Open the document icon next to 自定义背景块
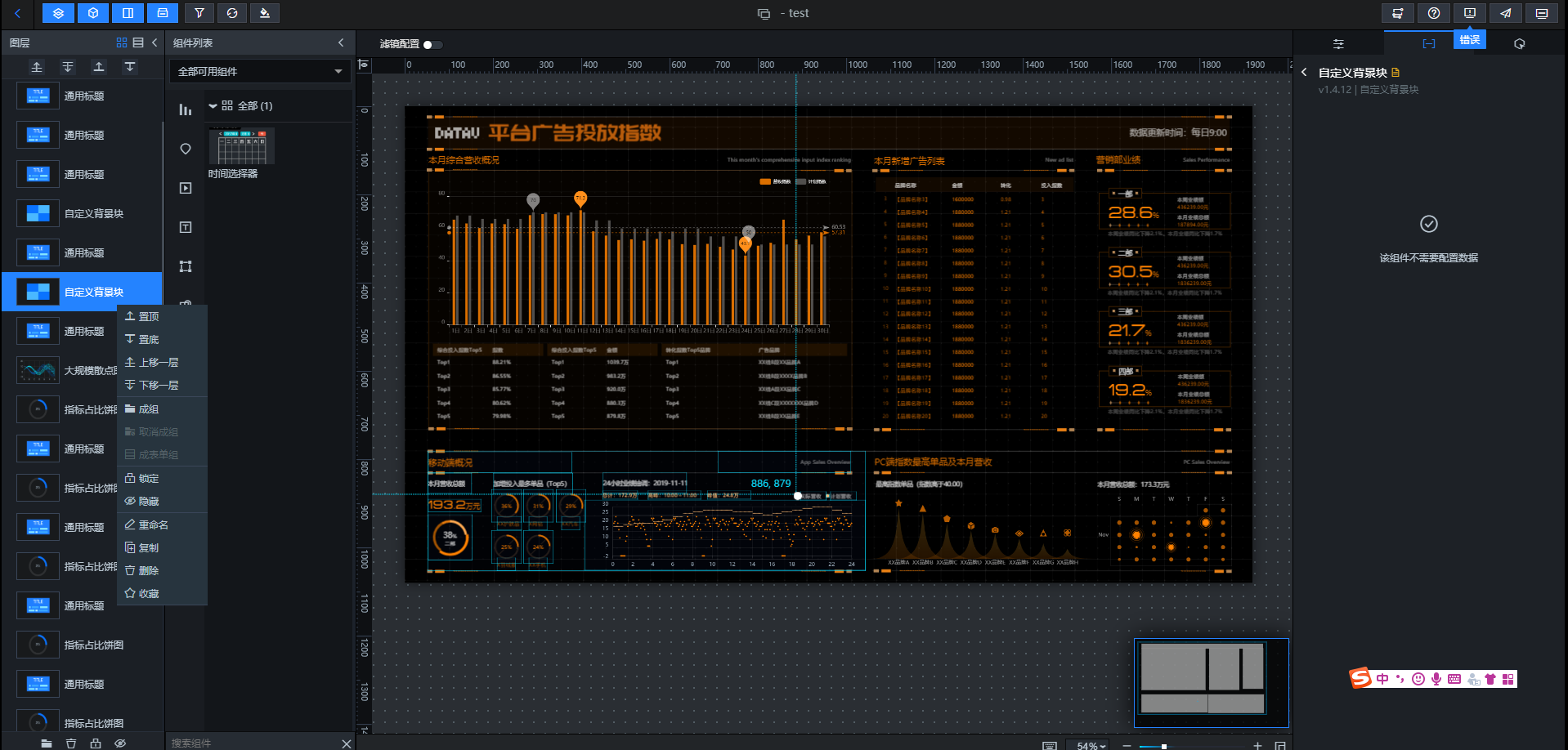Image resolution: width=1568 pixels, height=750 pixels. click(1396, 73)
